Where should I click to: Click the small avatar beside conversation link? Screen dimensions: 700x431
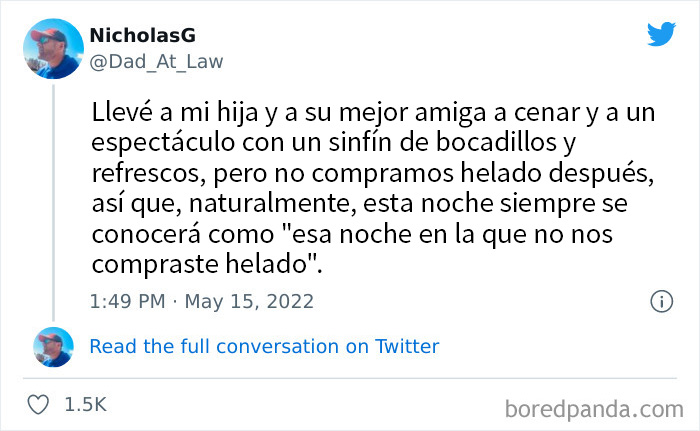click(54, 347)
